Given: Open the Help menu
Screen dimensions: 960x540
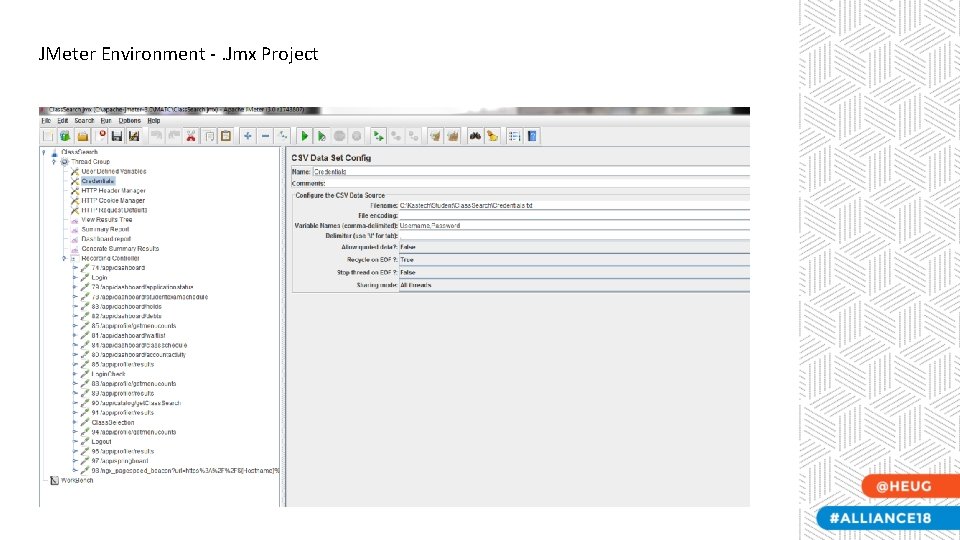Looking at the screenshot, I should coord(154,121).
